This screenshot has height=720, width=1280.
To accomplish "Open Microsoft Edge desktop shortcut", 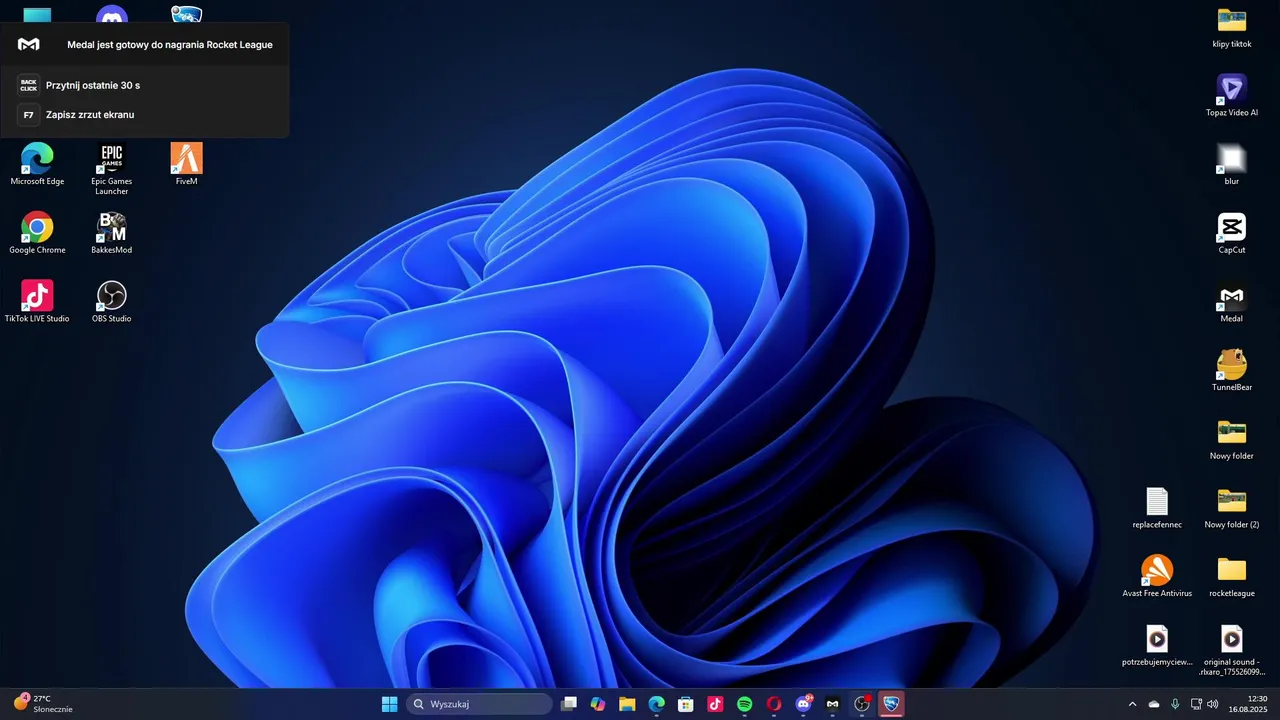I will [37, 165].
